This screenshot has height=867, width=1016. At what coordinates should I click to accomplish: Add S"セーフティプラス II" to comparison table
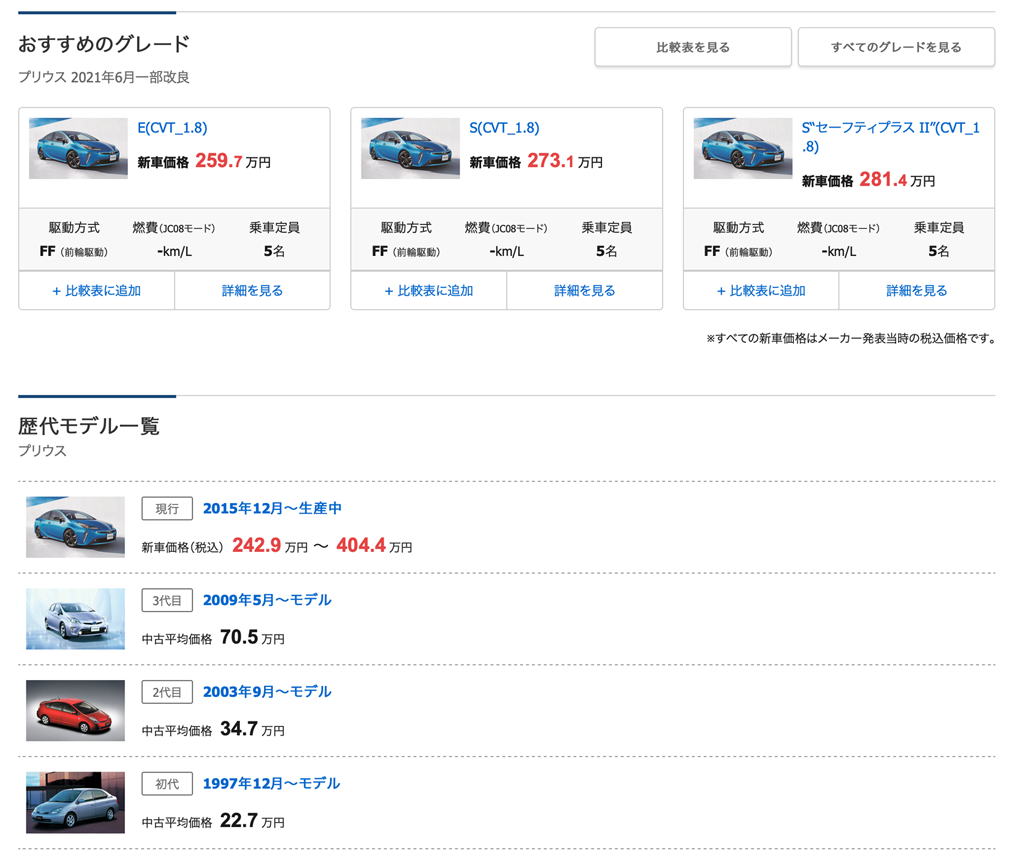[761, 290]
